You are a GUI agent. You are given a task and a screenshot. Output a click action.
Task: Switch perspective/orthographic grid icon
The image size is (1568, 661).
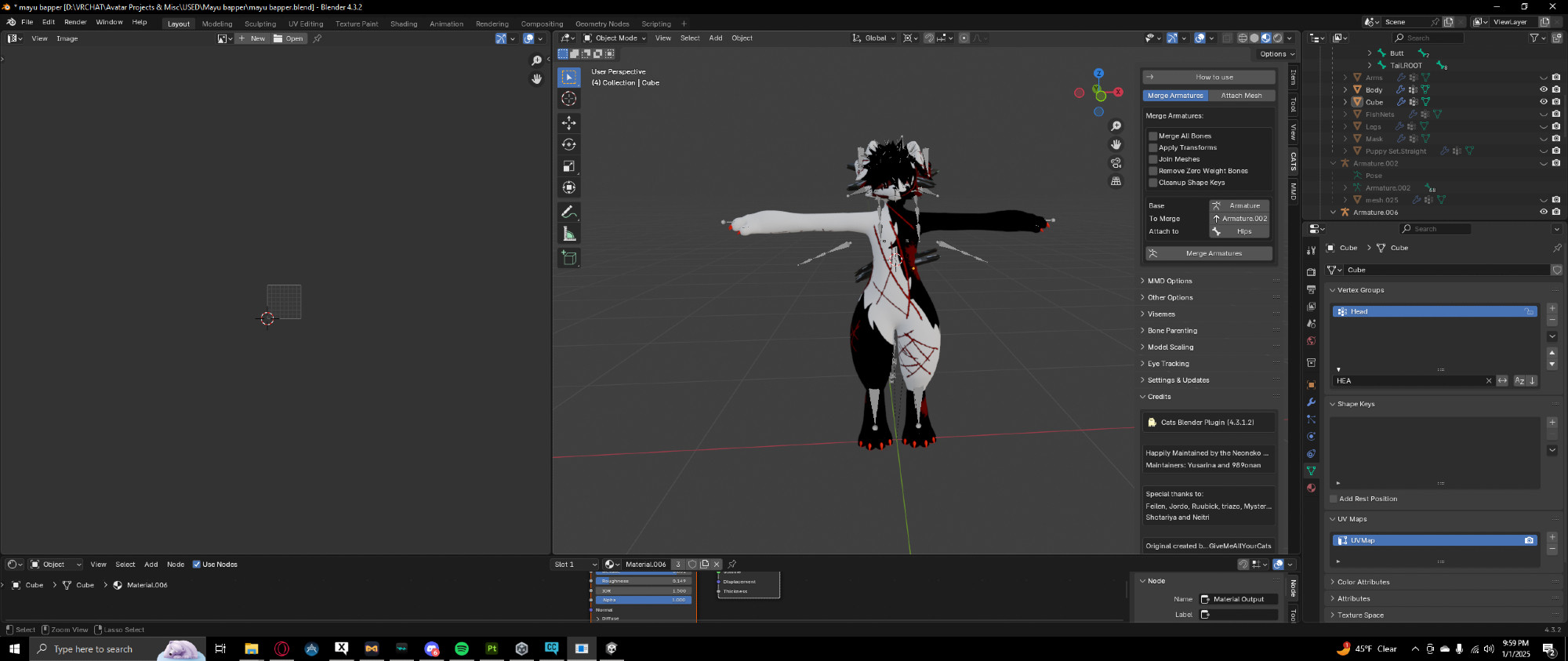click(1116, 181)
